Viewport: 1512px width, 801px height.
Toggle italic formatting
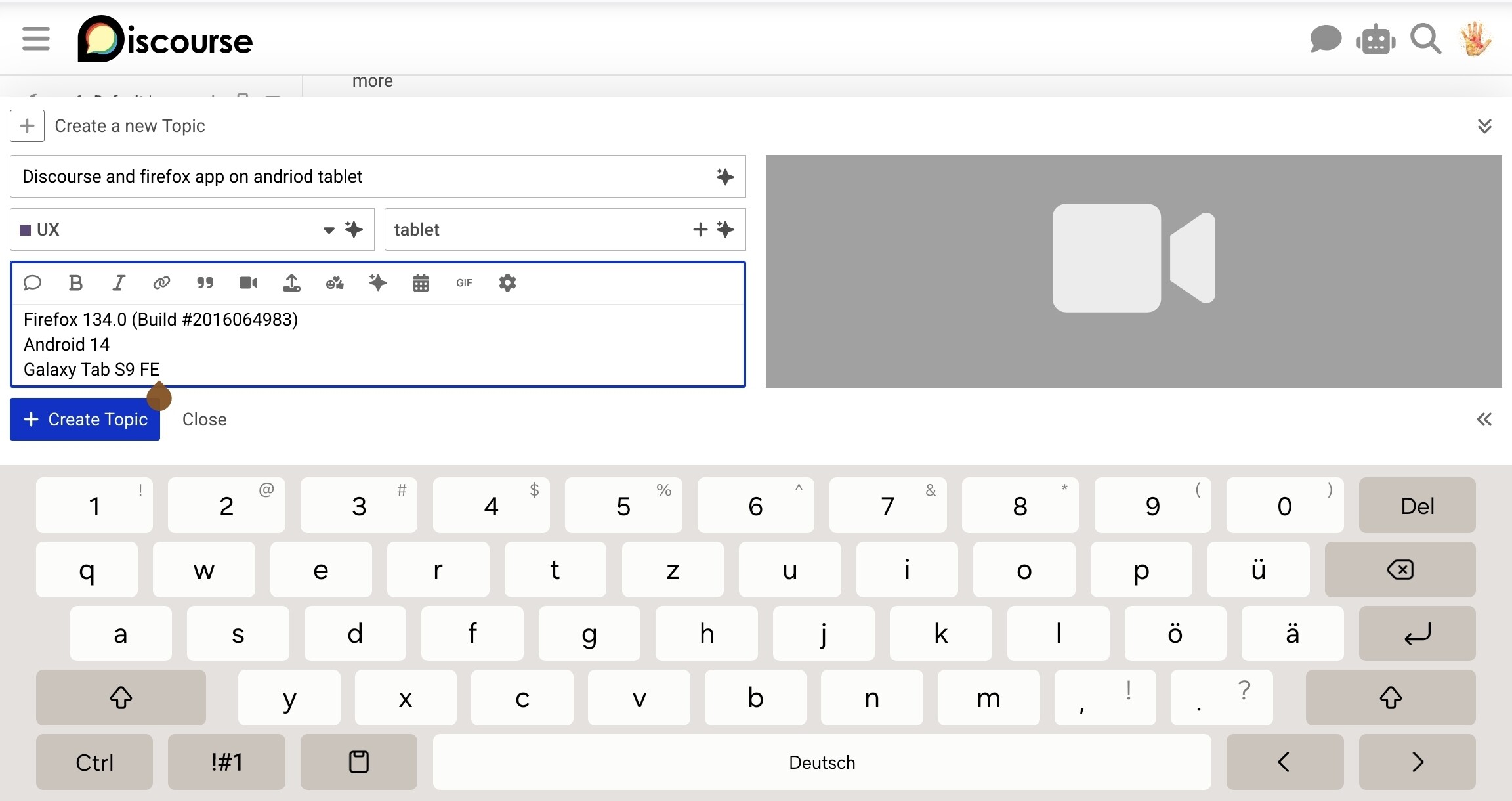pyautogui.click(x=119, y=283)
